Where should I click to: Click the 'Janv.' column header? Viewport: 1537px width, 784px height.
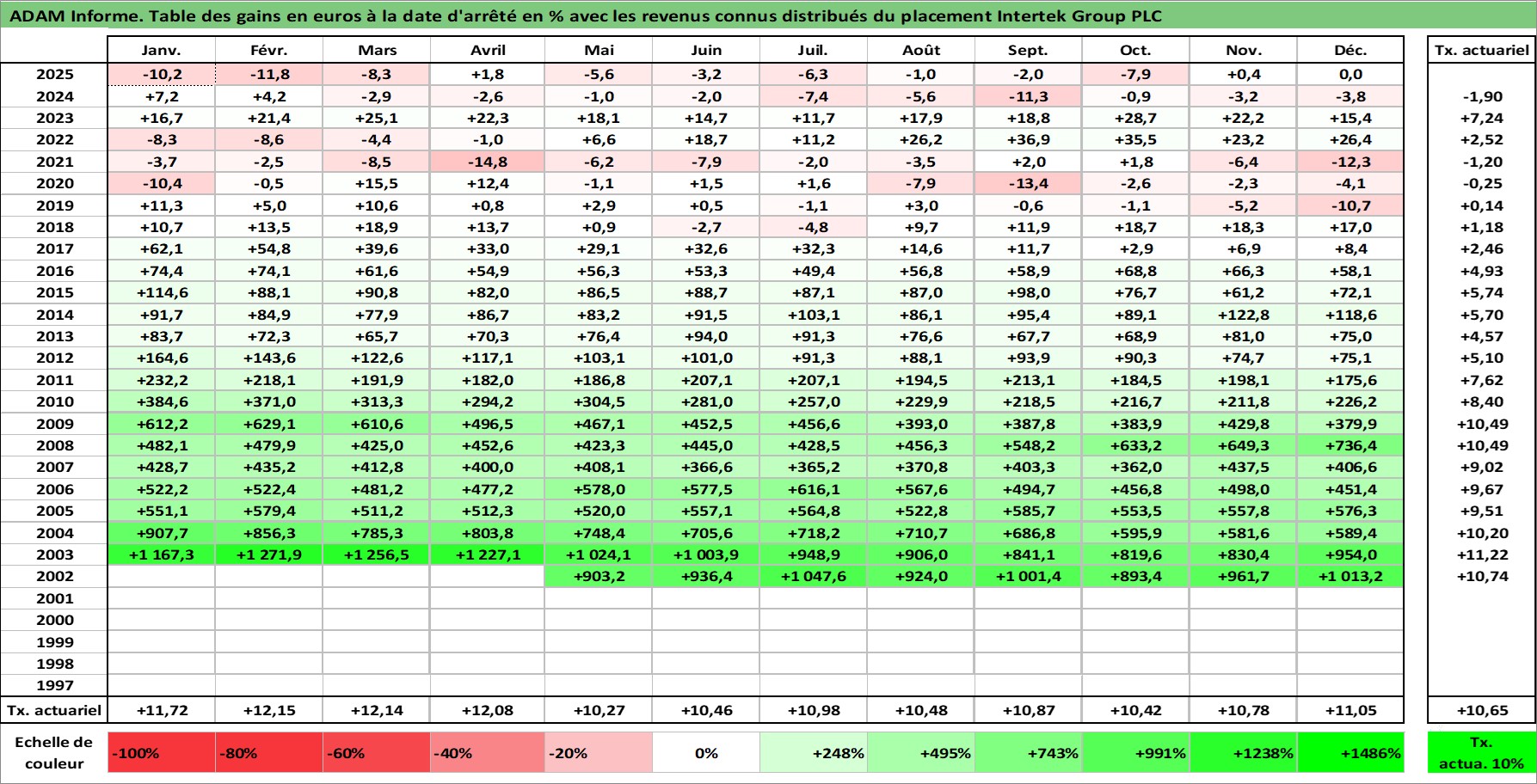pyautogui.click(x=161, y=50)
